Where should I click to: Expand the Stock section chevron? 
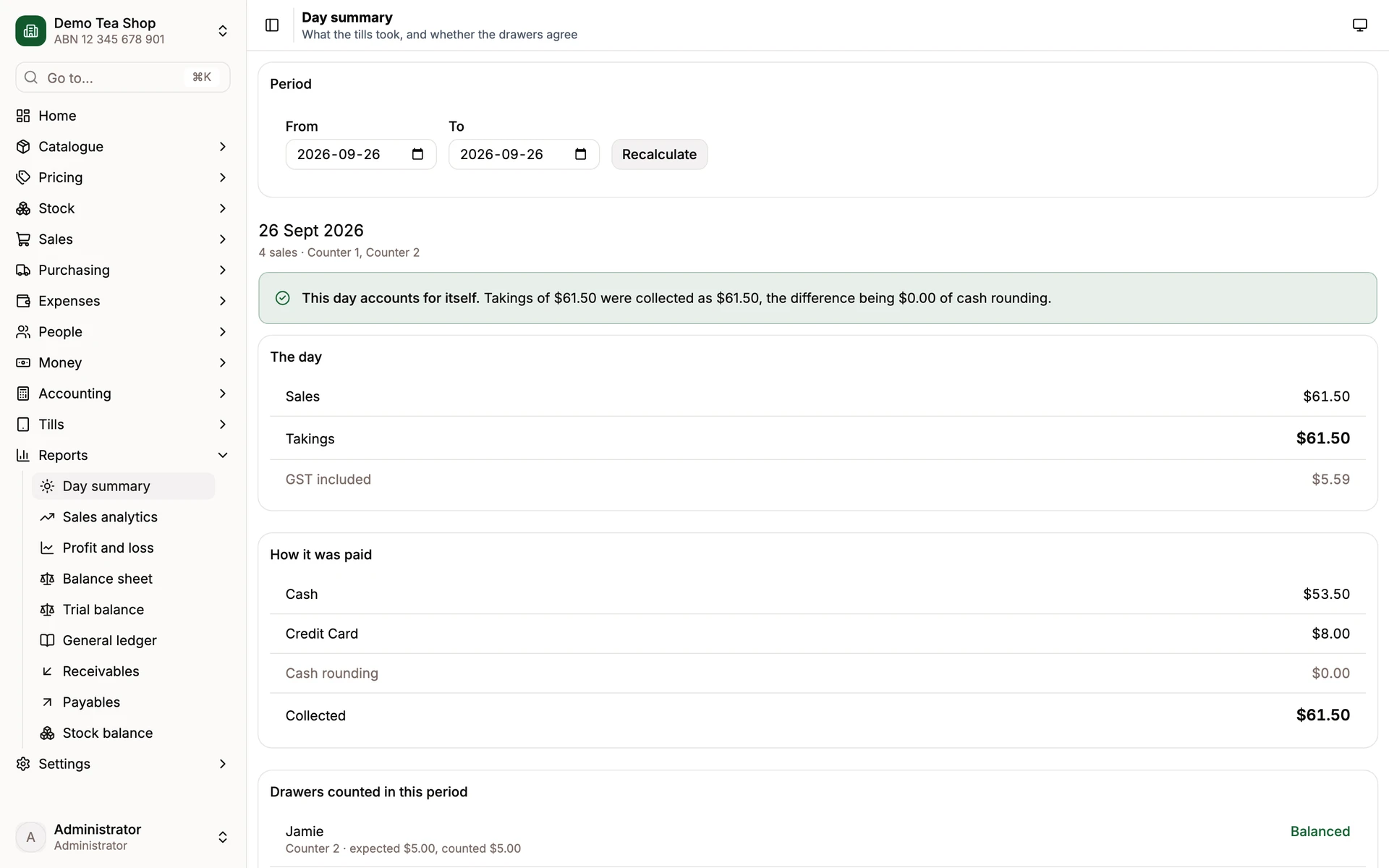click(222, 208)
